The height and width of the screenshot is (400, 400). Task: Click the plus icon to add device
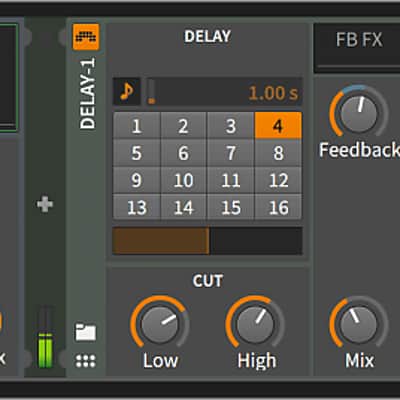click(45, 204)
